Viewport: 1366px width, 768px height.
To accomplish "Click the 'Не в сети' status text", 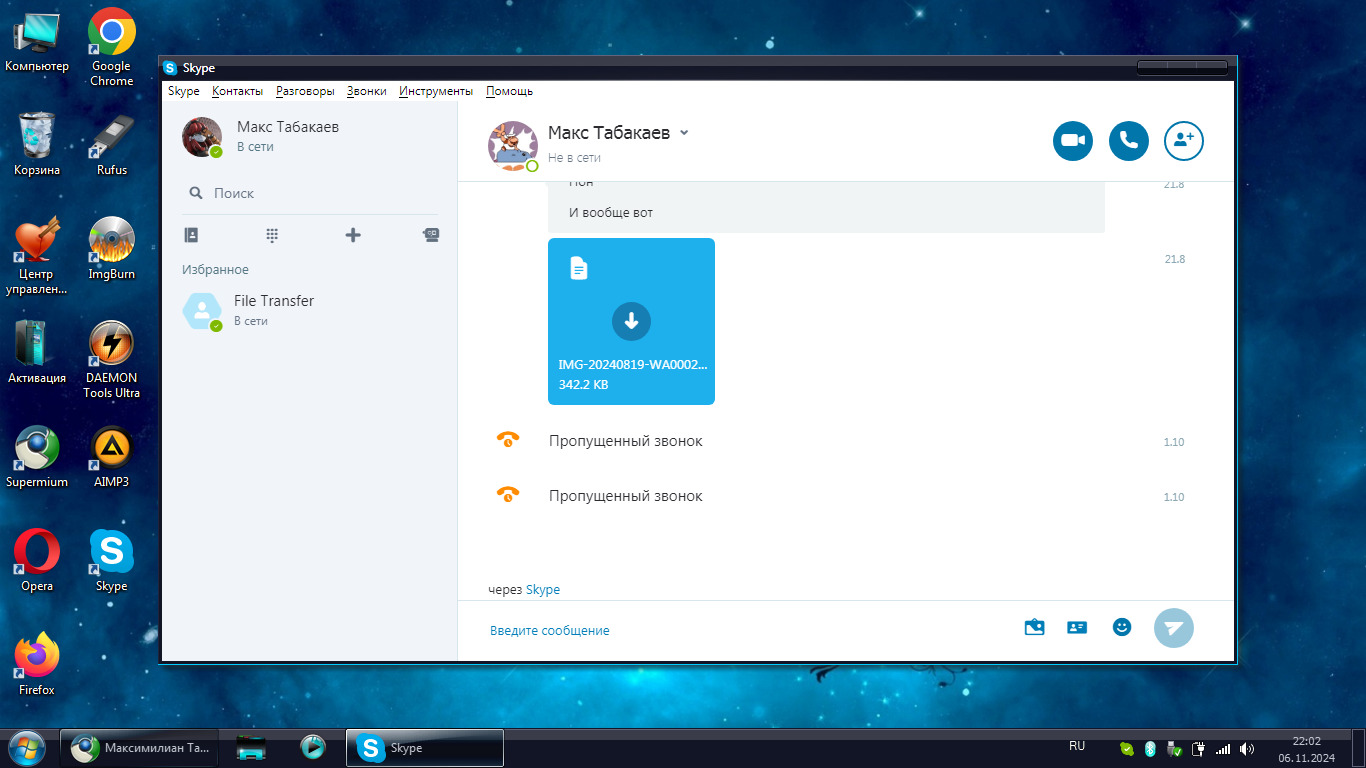I will (x=574, y=158).
